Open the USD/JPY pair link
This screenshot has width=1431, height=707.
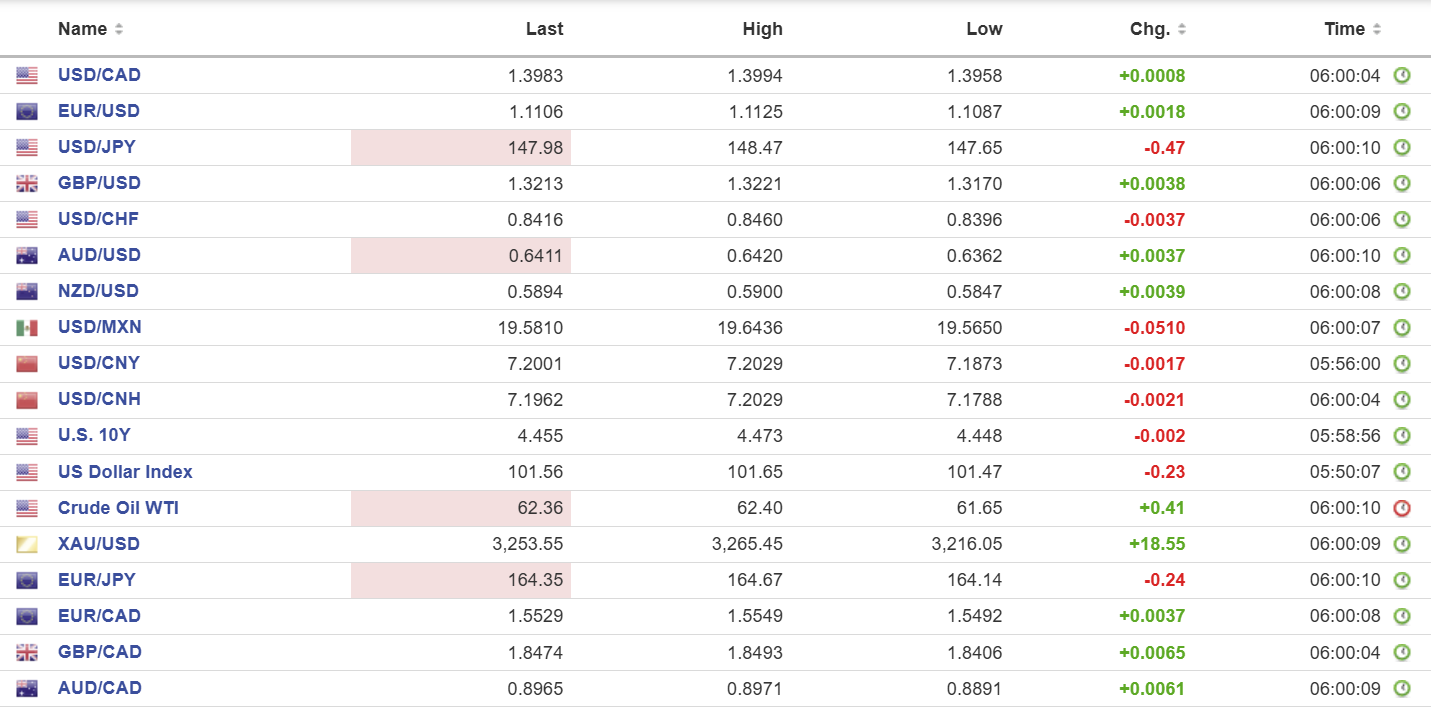(97, 147)
